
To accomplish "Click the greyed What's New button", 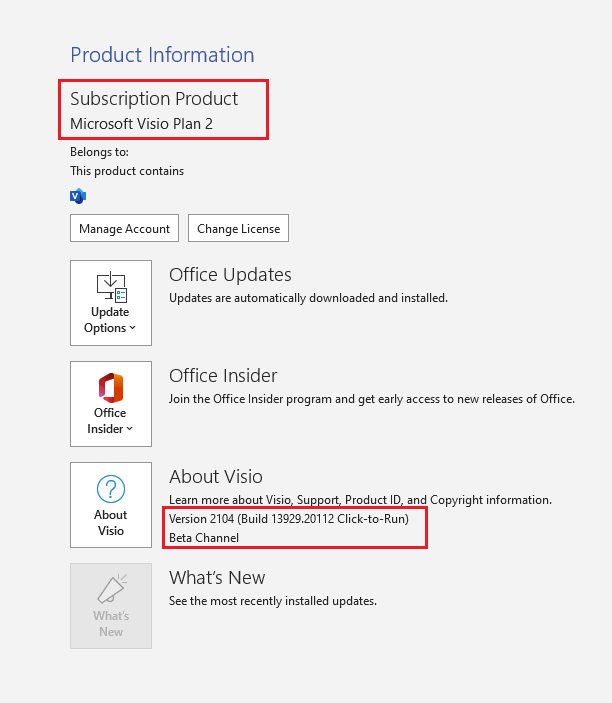I will click(x=111, y=606).
